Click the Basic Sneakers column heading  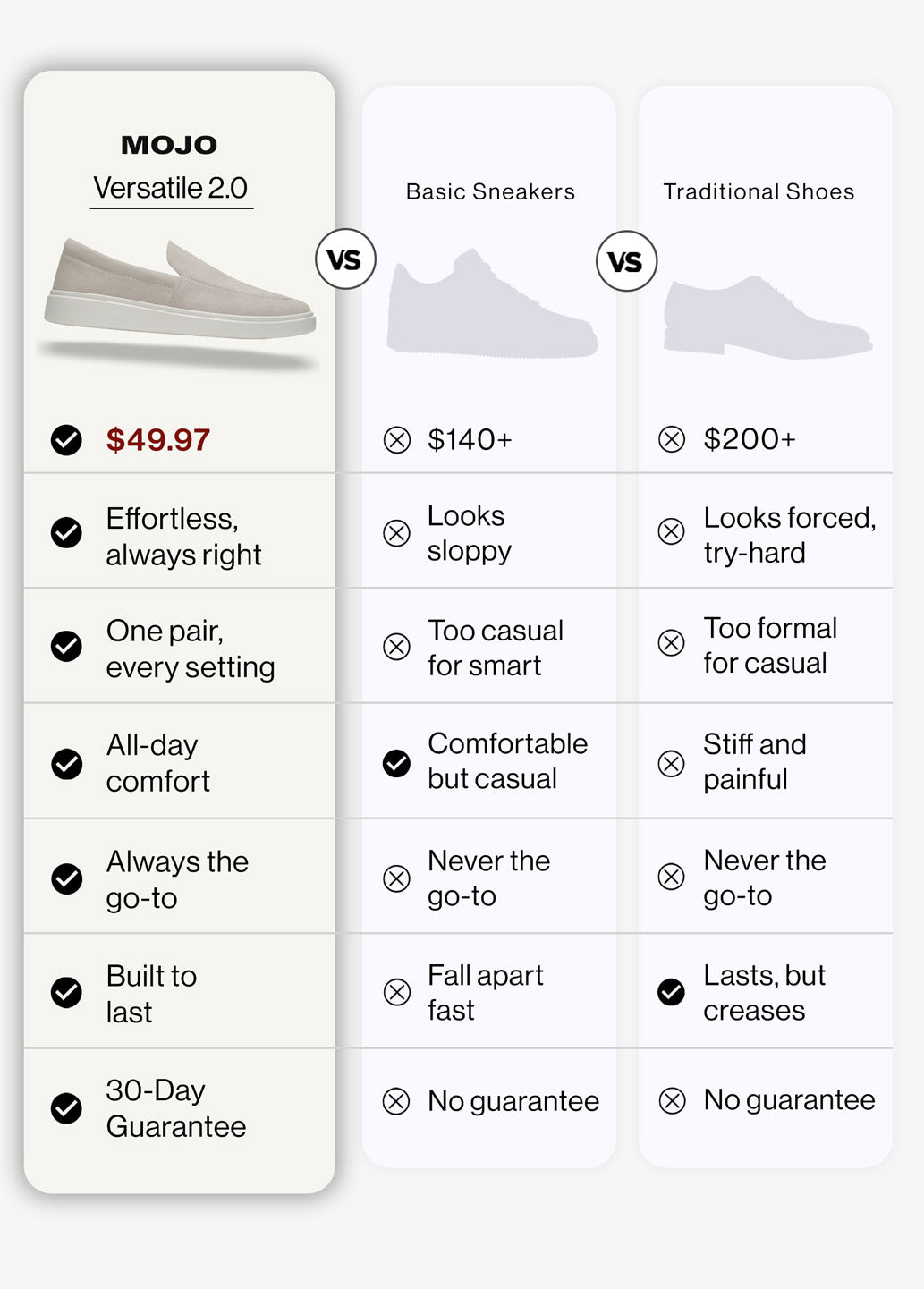(490, 191)
